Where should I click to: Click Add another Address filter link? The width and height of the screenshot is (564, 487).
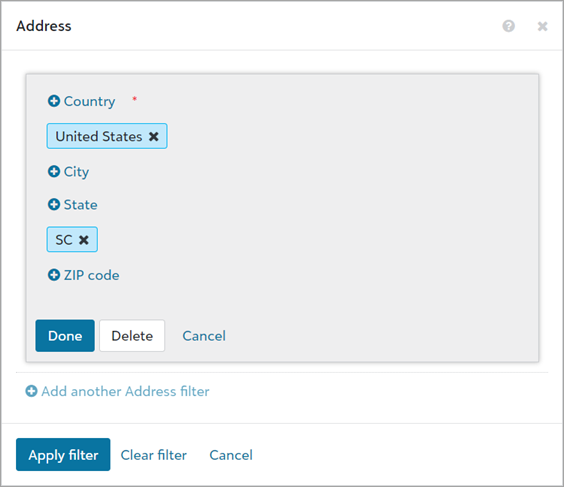point(125,391)
